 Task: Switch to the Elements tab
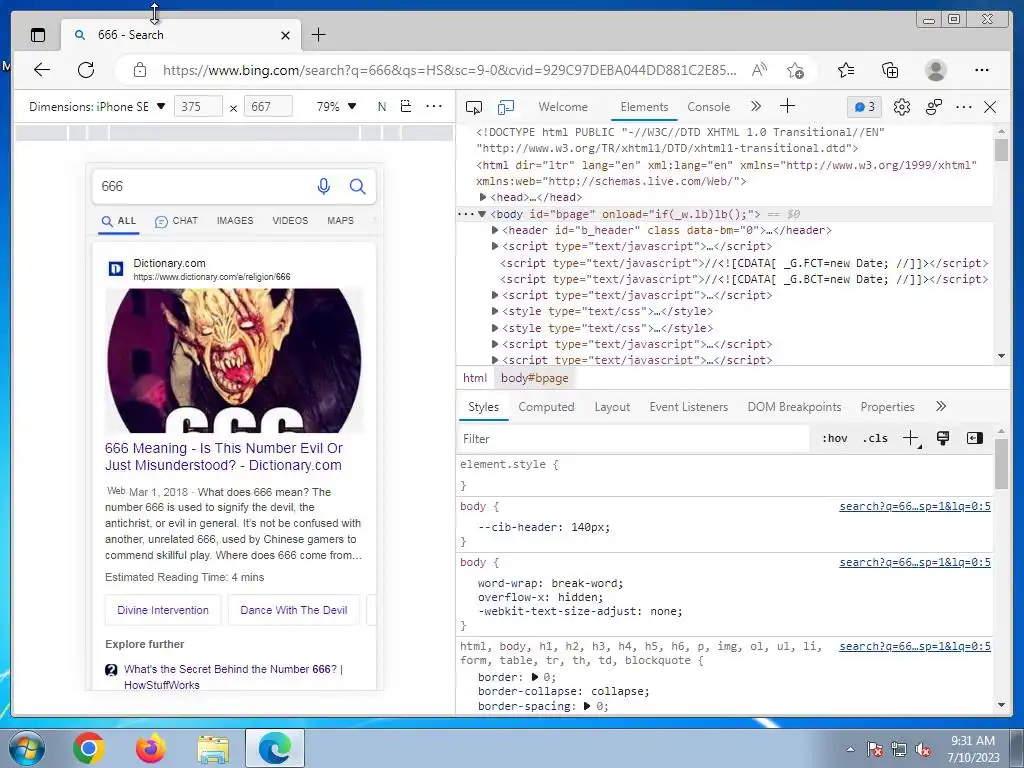click(x=644, y=107)
